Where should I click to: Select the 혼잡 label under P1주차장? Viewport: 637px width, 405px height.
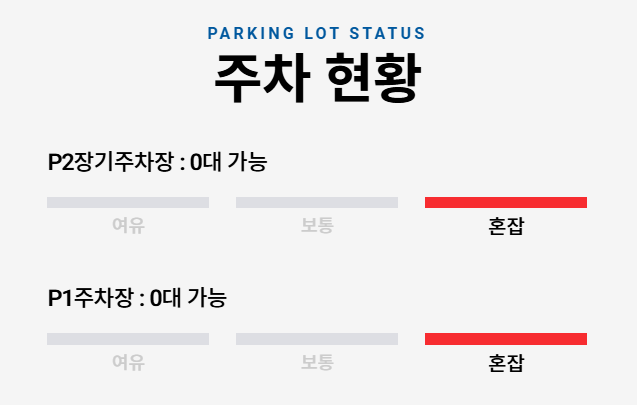(505, 362)
